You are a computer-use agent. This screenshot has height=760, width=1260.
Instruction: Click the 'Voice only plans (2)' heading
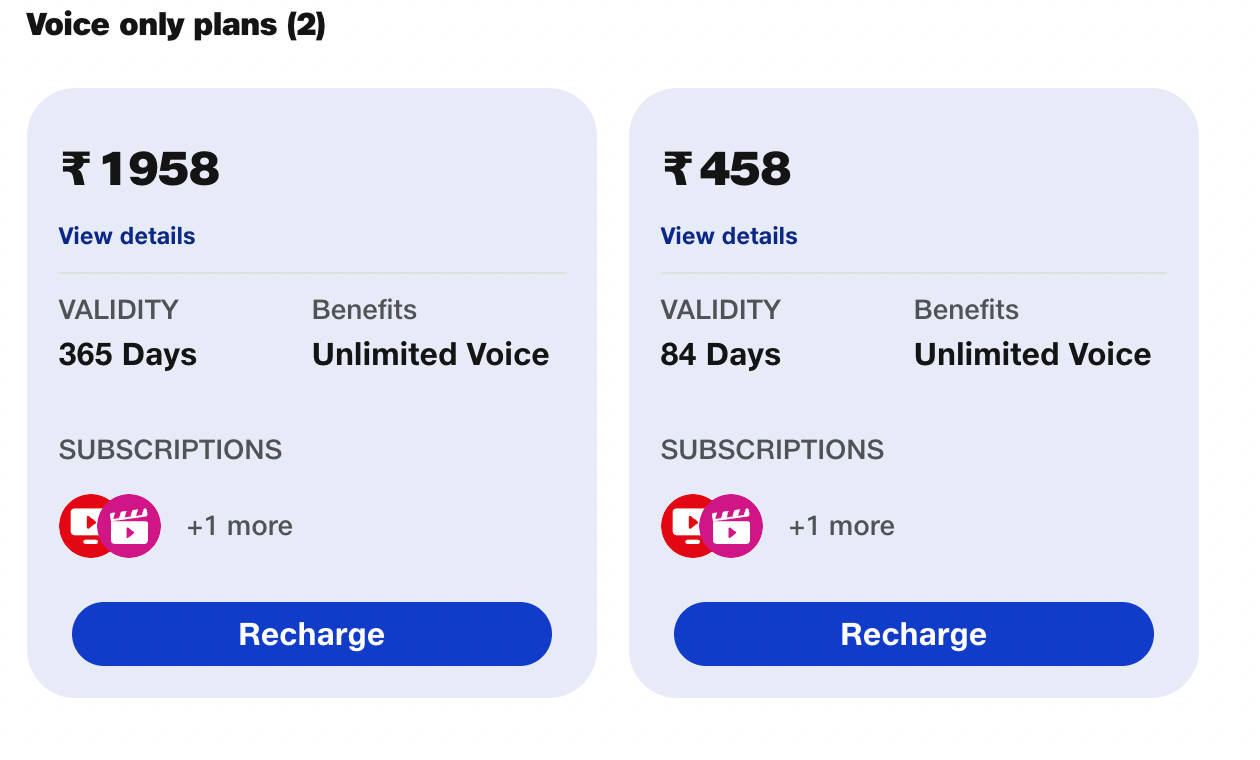point(176,24)
